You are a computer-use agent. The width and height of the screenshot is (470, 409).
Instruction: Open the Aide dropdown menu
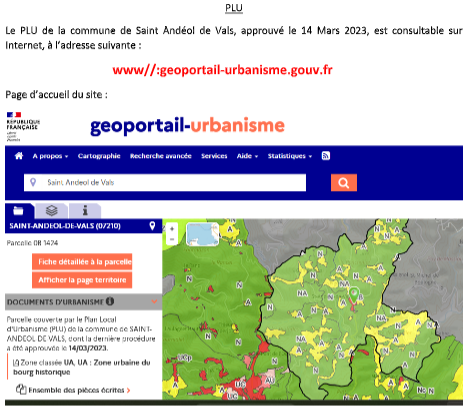(247, 156)
